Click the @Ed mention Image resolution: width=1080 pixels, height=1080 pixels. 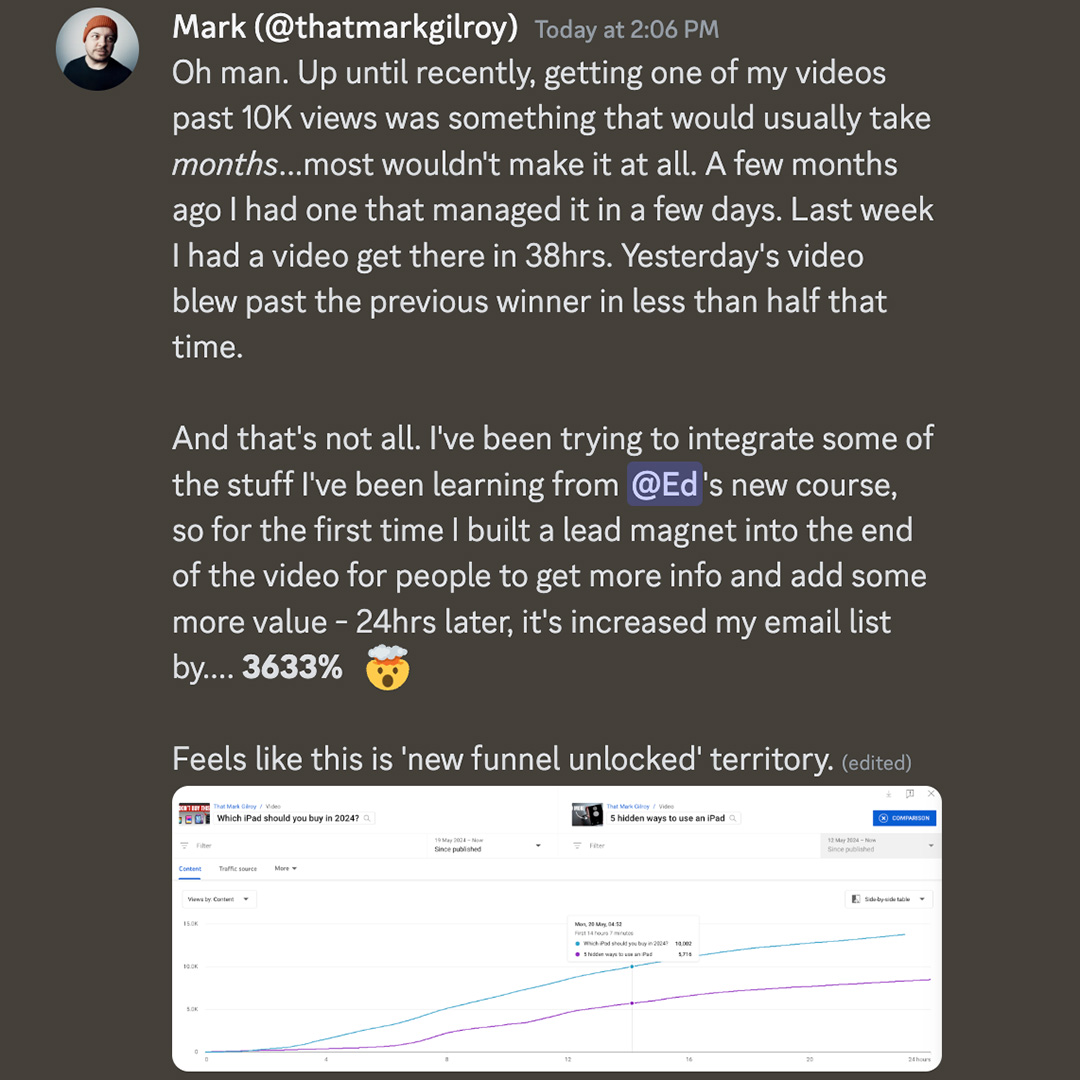(x=664, y=484)
